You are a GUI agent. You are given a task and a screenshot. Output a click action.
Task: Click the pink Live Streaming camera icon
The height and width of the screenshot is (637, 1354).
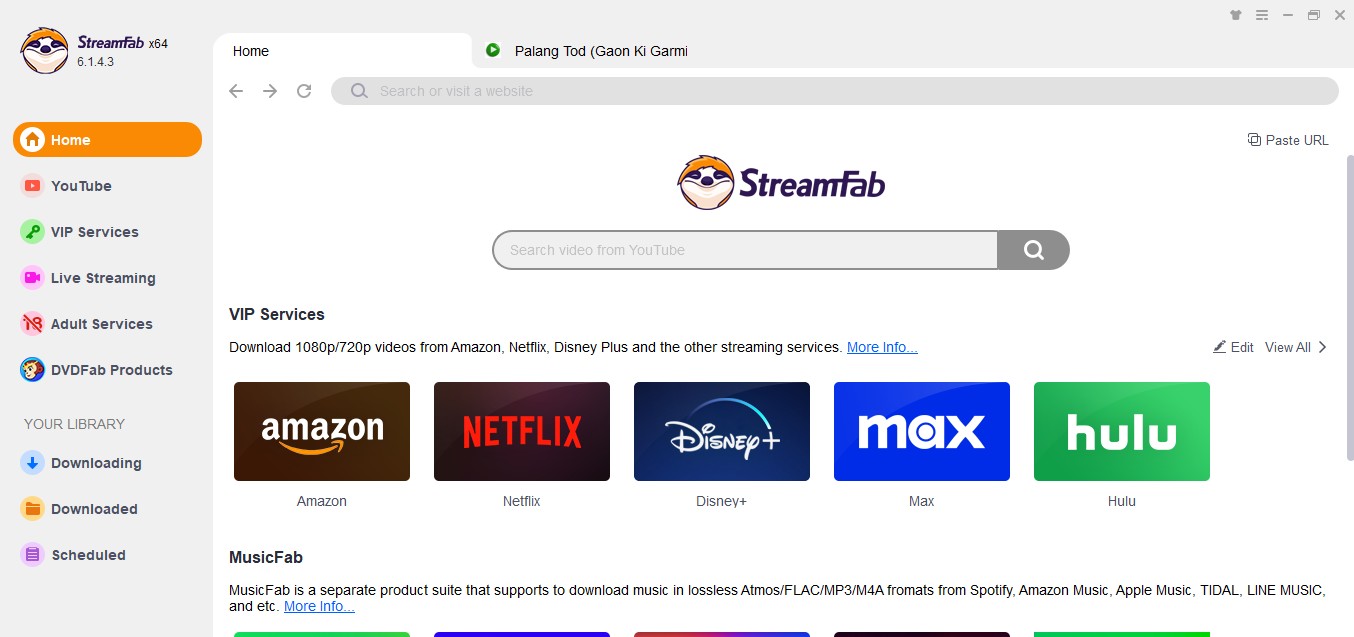point(33,278)
